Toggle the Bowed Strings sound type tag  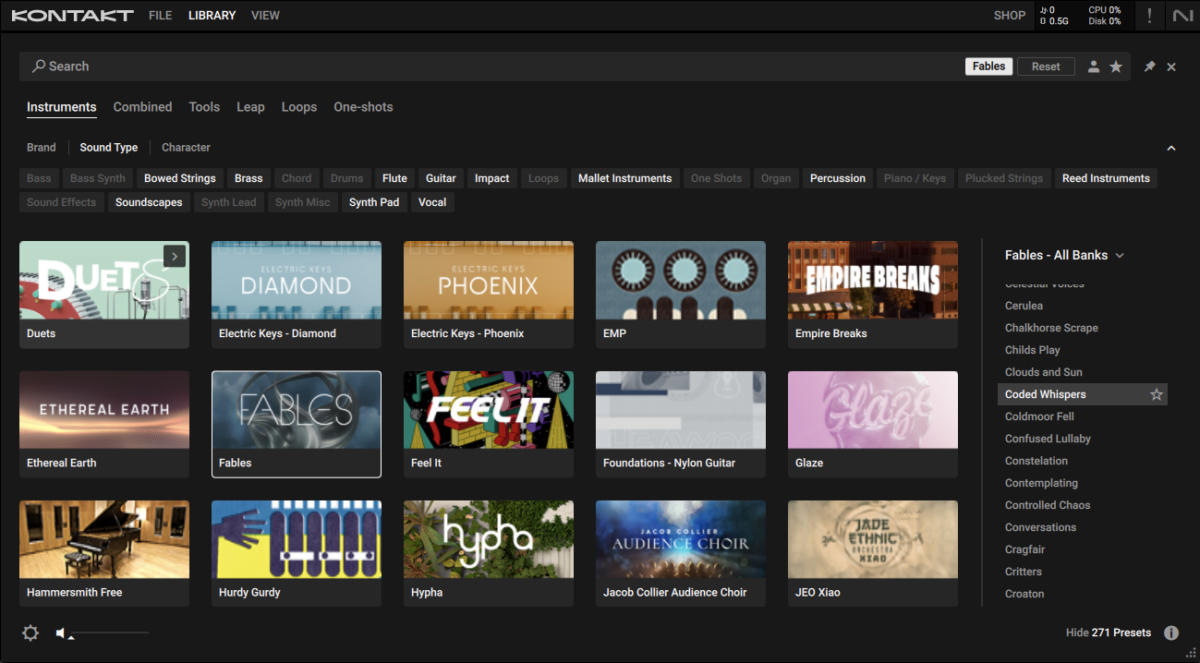click(x=180, y=178)
